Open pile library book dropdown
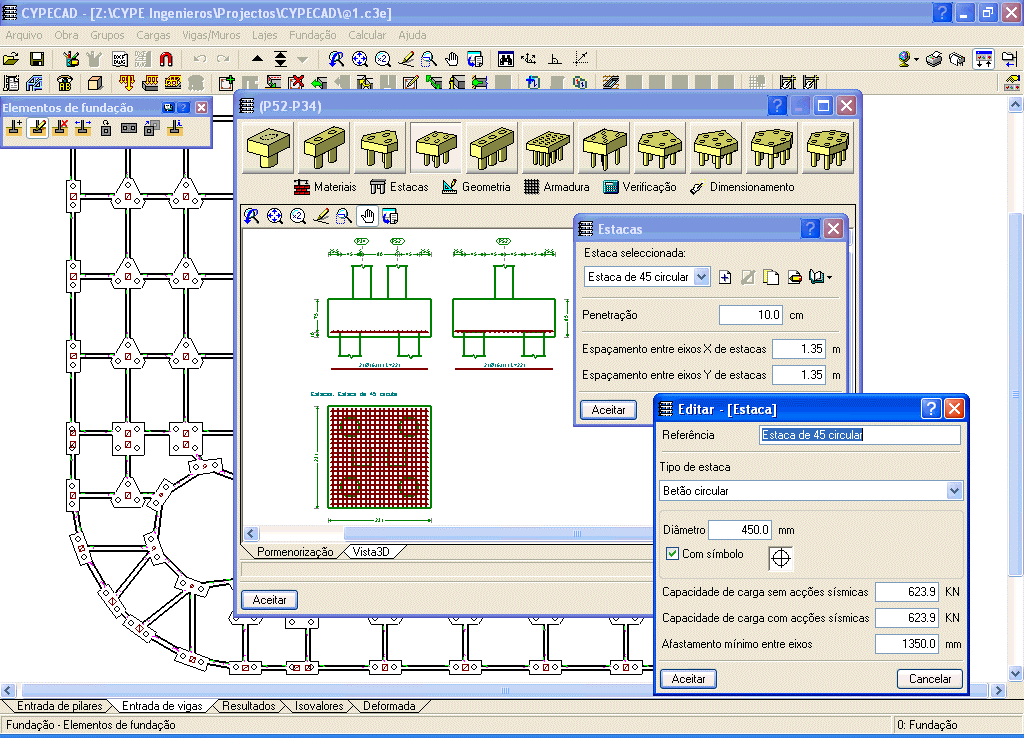Screen dimensions: 1024x738 (820, 277)
